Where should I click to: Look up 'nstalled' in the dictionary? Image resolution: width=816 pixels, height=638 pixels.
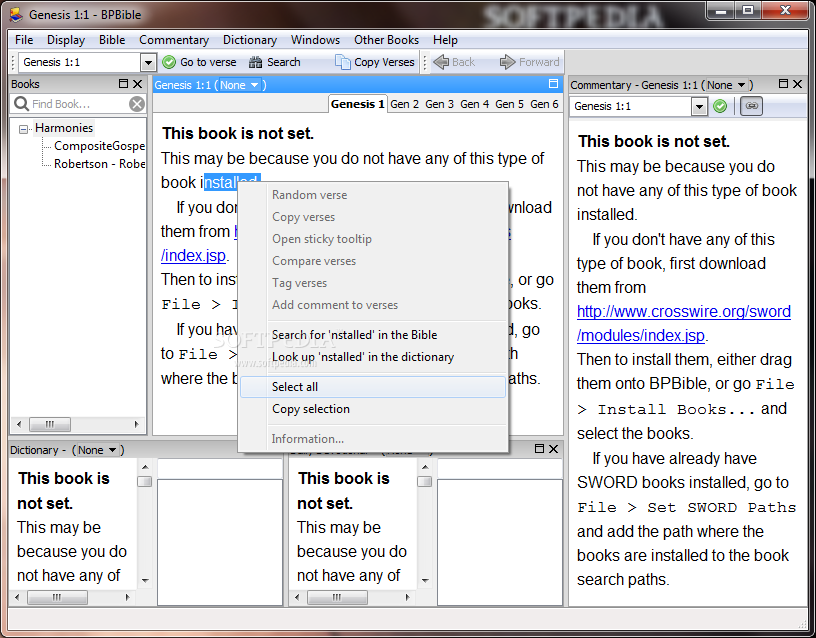coord(373,357)
